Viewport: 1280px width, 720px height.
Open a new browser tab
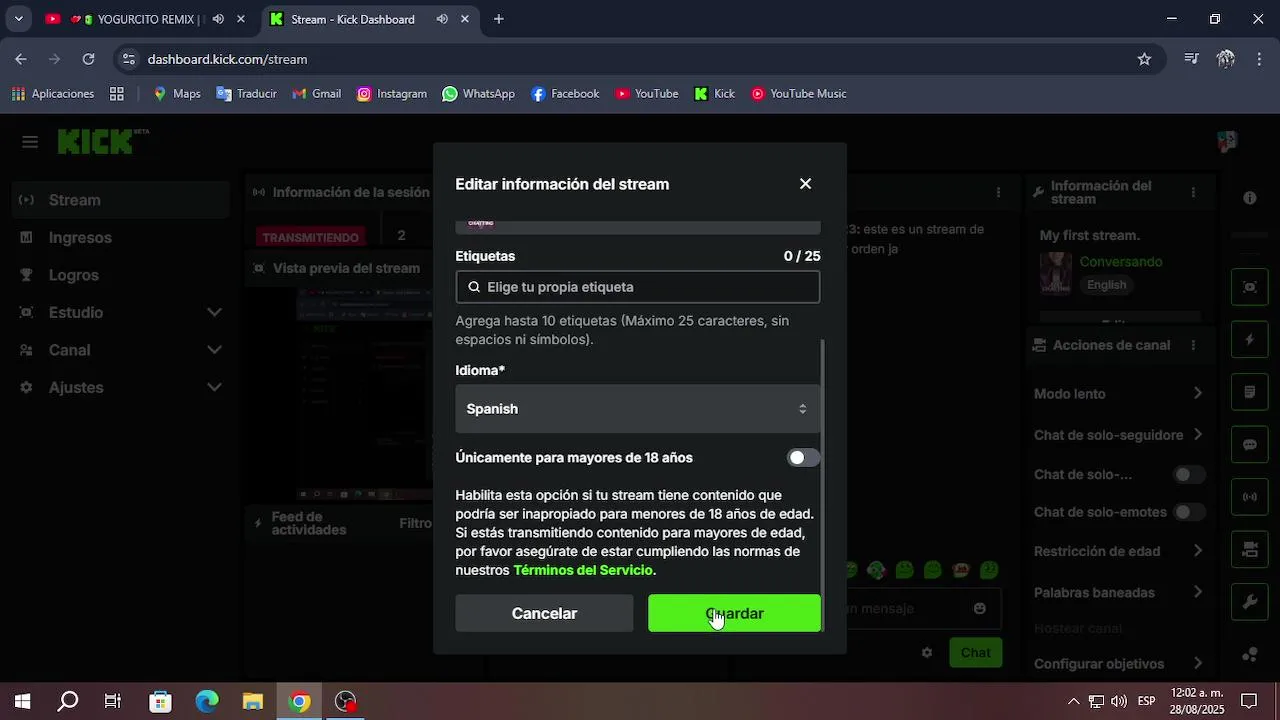click(x=499, y=19)
